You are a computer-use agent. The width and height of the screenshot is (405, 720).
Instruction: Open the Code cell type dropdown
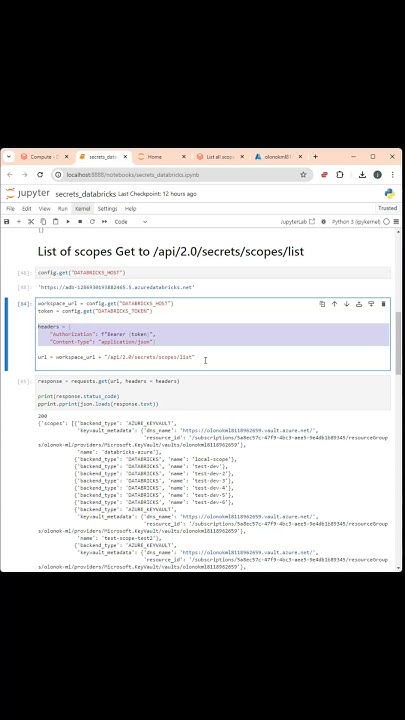(130, 222)
